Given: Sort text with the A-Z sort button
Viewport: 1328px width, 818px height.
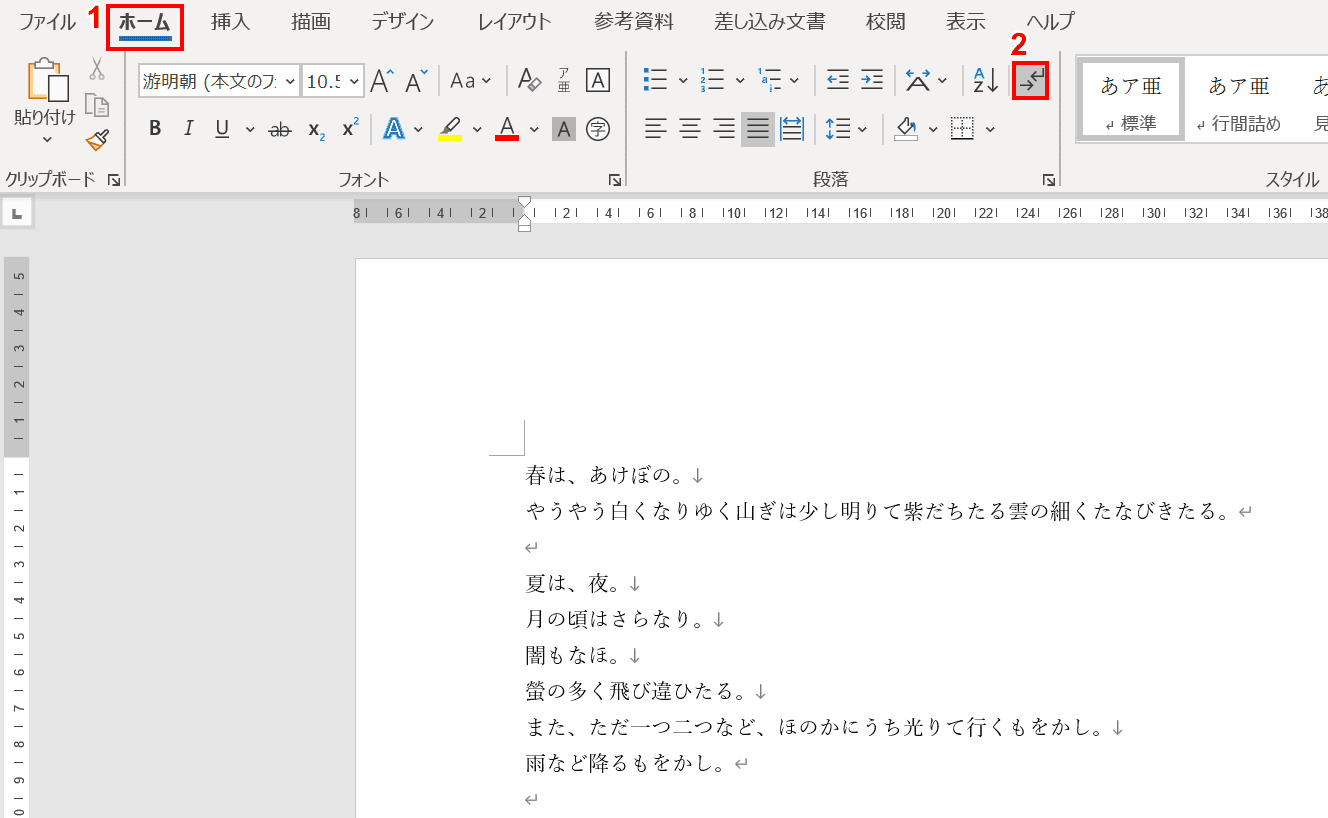Looking at the screenshot, I should pyautogui.click(x=986, y=81).
